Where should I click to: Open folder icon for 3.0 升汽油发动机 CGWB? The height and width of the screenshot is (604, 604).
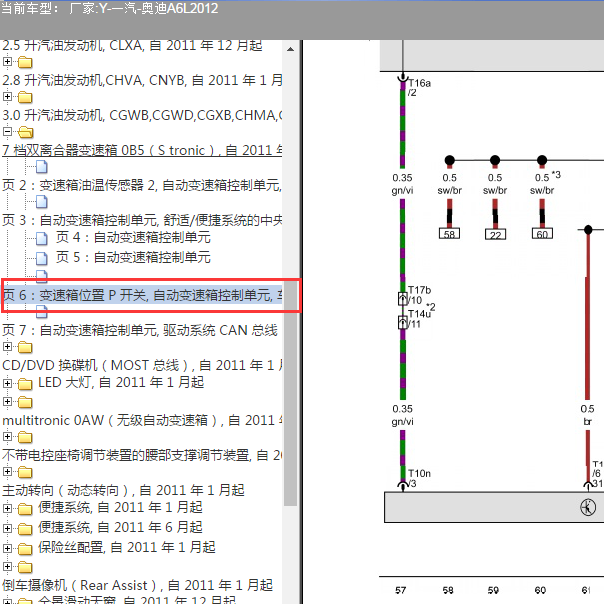[25, 97]
